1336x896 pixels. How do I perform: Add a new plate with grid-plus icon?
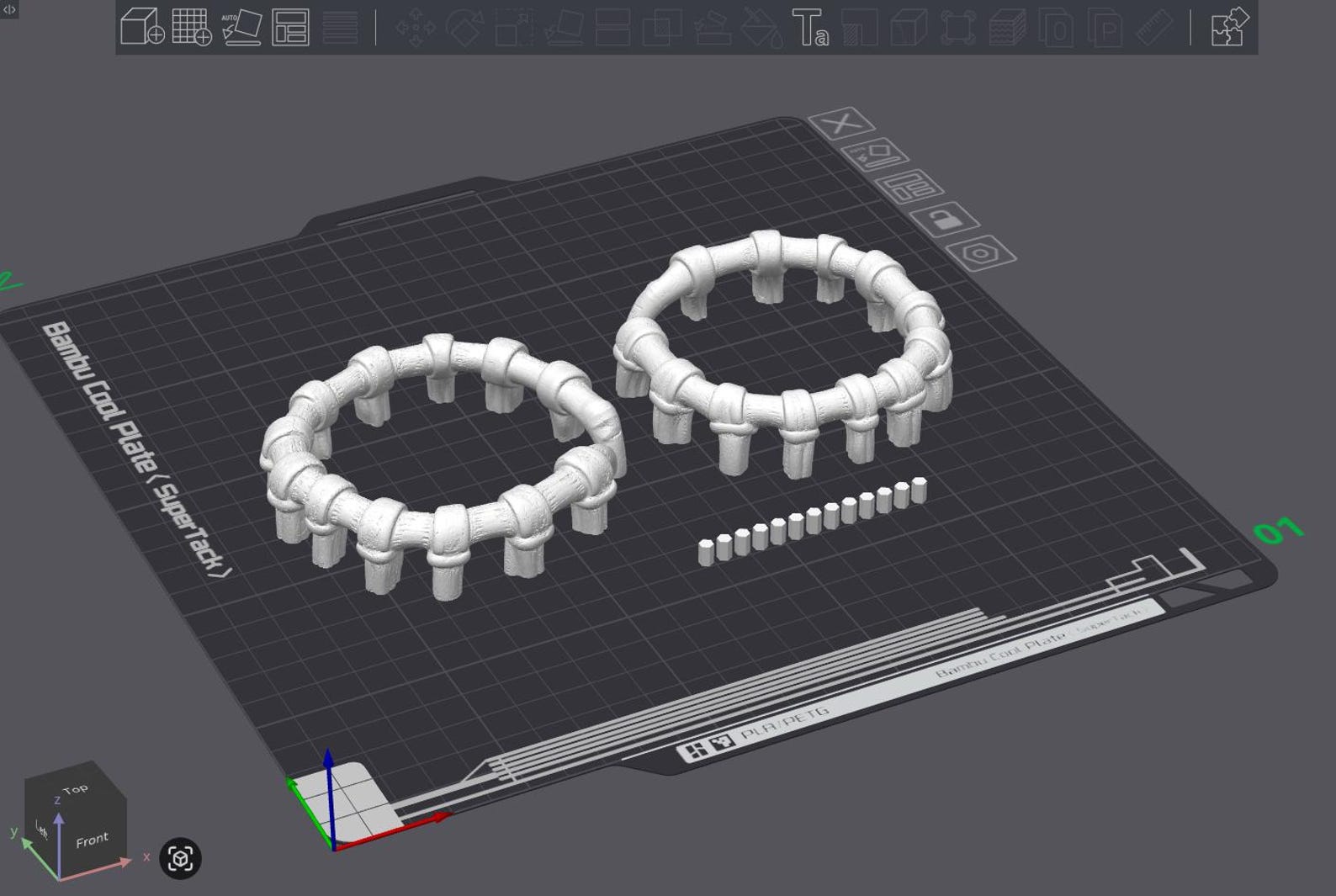pos(191,27)
